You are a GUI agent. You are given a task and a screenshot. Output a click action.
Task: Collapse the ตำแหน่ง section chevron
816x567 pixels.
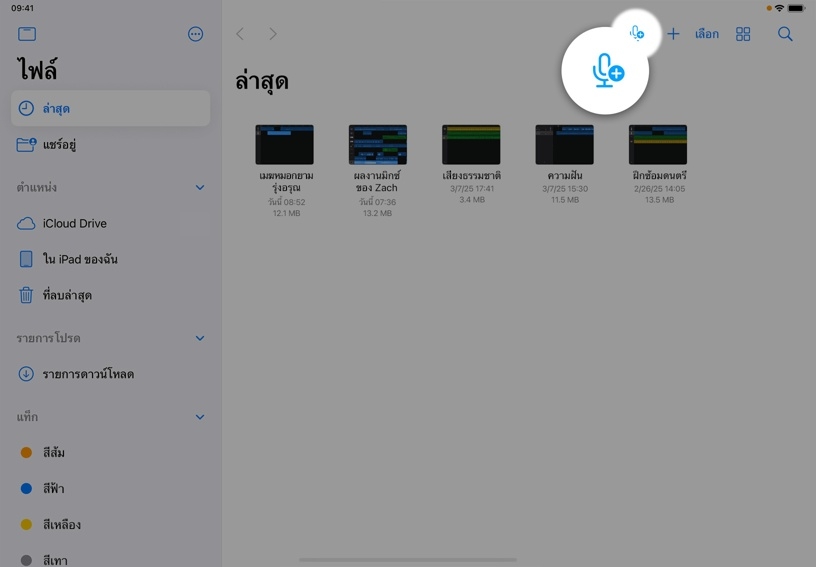[199, 187]
